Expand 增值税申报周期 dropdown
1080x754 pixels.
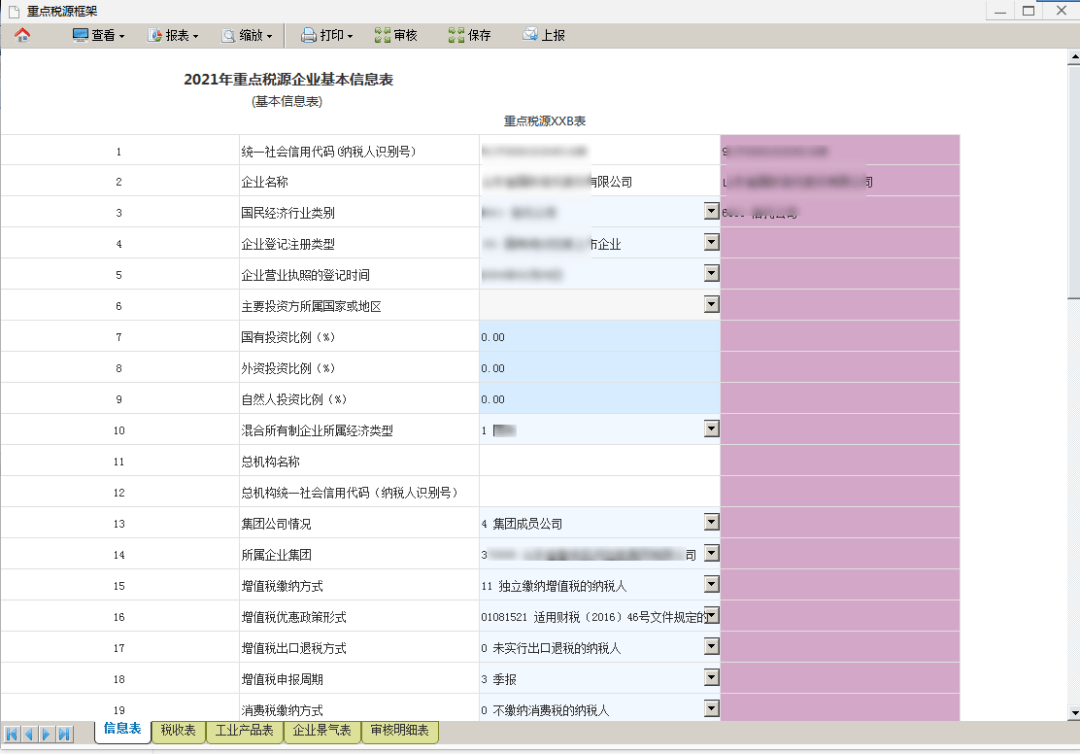tap(712, 678)
